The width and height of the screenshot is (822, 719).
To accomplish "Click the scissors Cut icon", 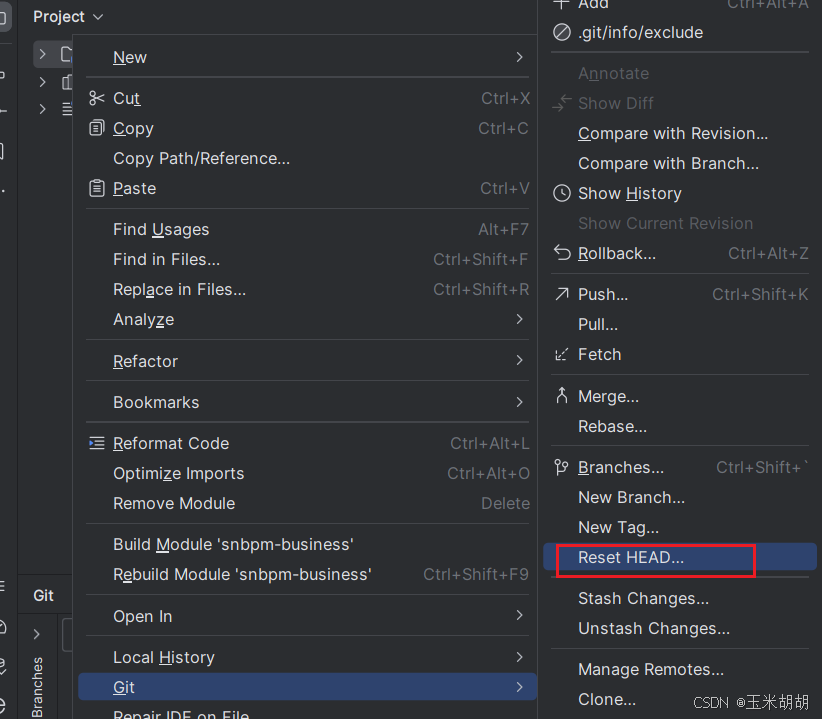I will 96,98.
